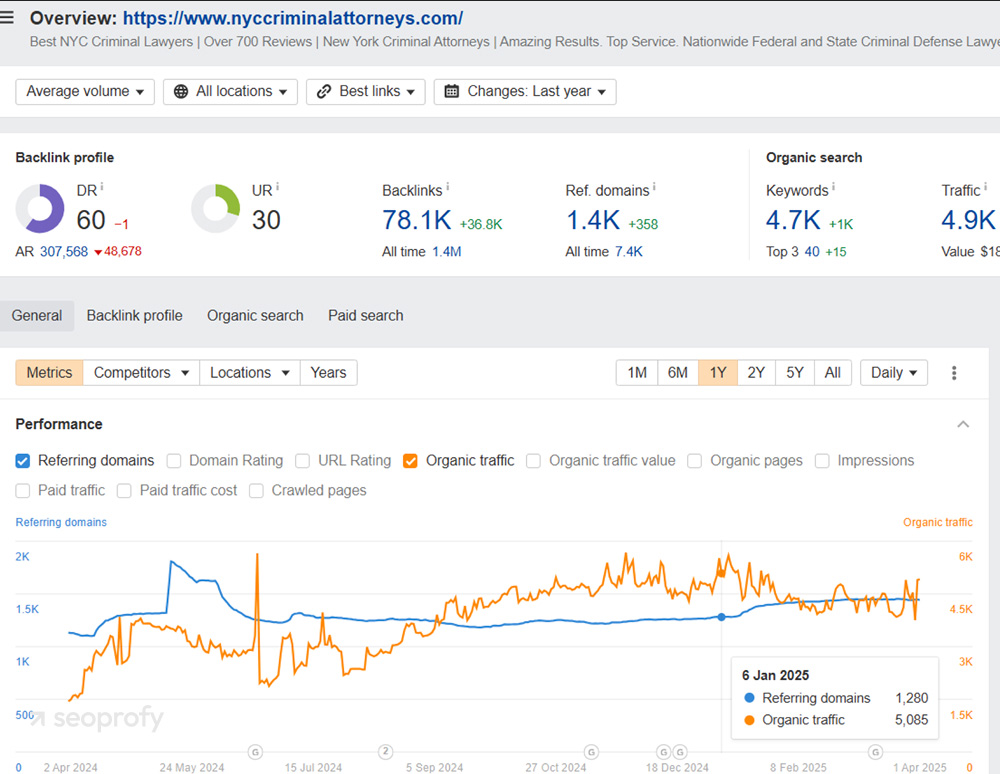Click the UR donut chart
Screen dimensions: 1000x774
coord(216,208)
